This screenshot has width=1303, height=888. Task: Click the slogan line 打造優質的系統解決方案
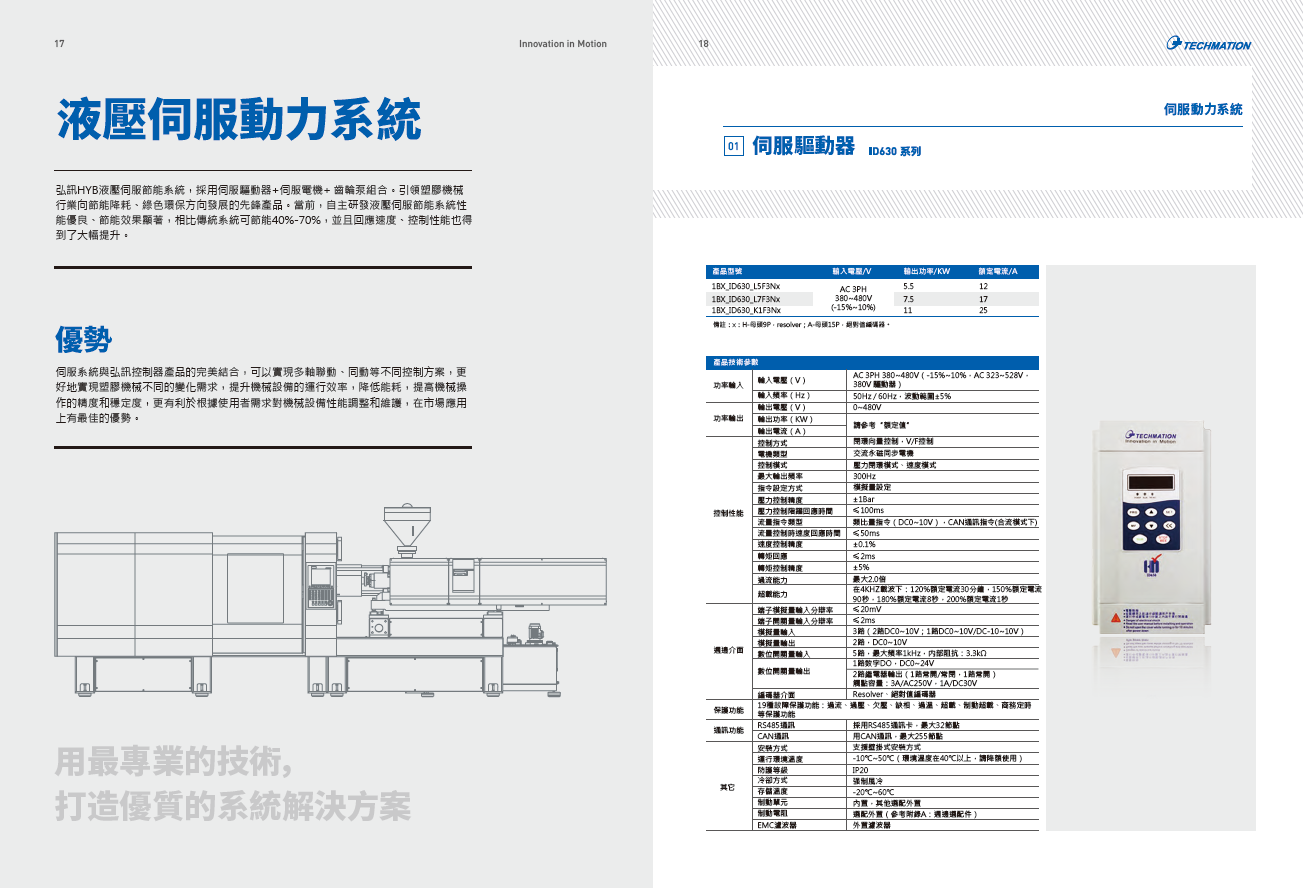(x=233, y=808)
